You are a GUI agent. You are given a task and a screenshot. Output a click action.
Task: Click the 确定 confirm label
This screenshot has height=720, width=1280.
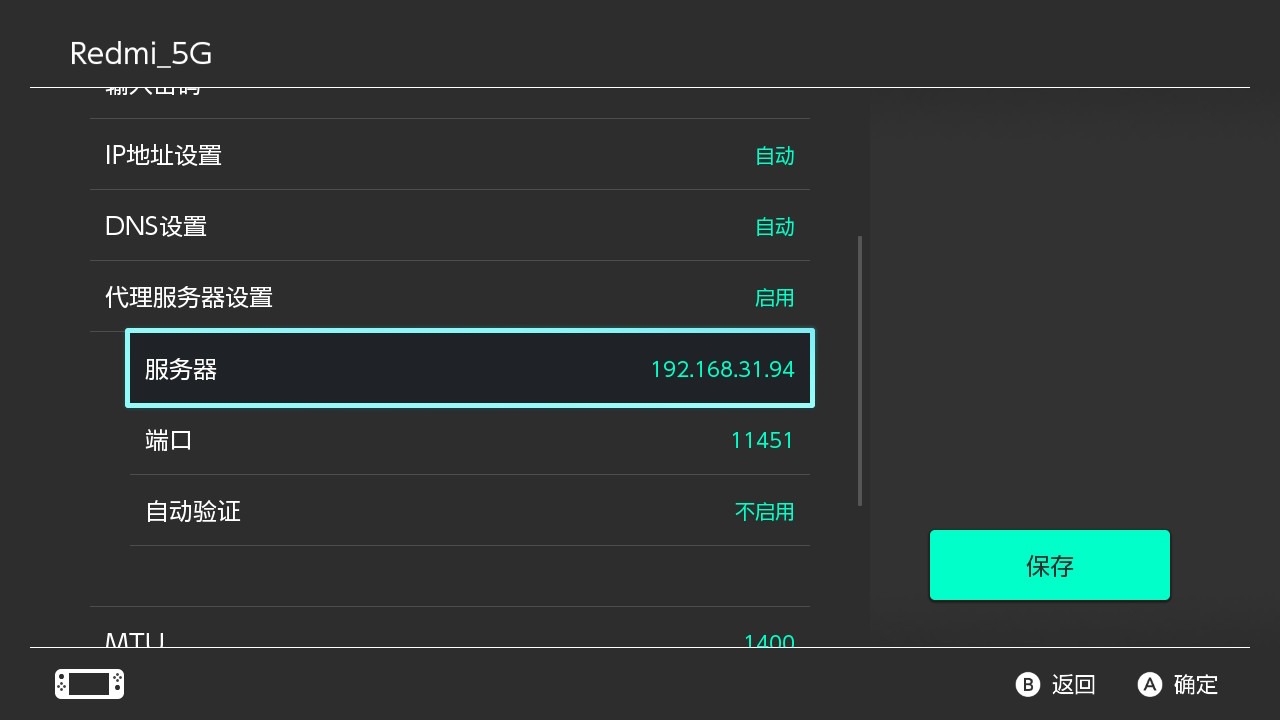1195,685
